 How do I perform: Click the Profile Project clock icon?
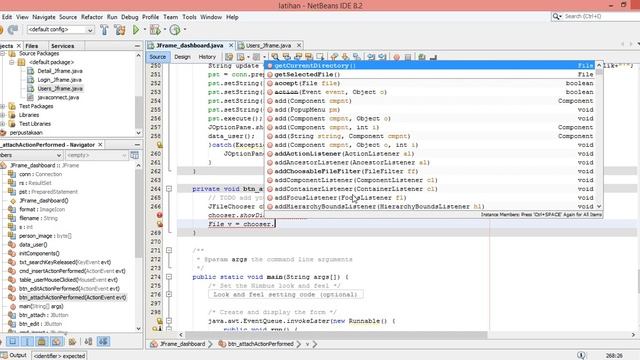click(x=175, y=29)
